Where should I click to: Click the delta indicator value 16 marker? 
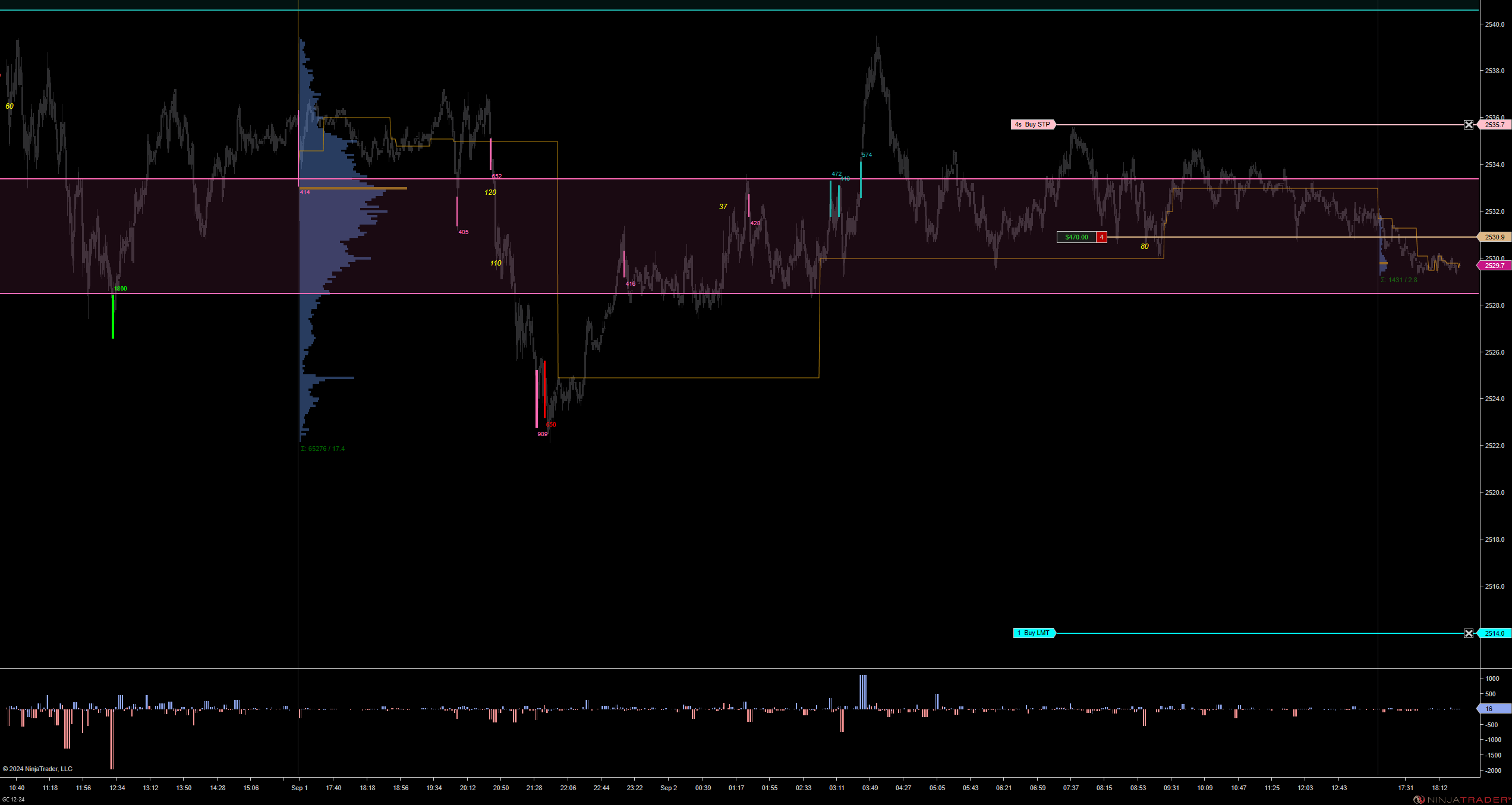pyautogui.click(x=1493, y=709)
